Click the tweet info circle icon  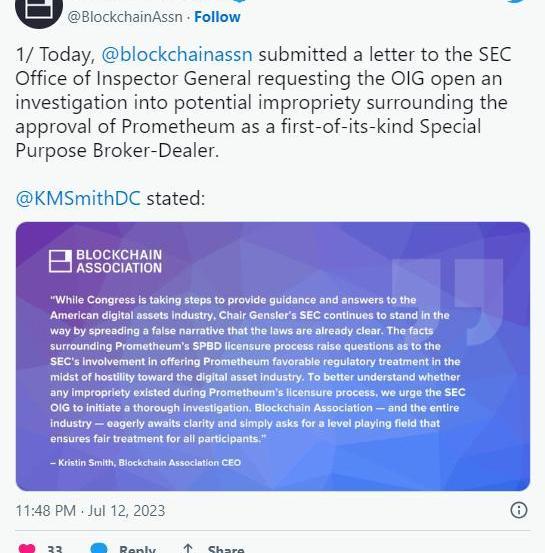(519, 510)
